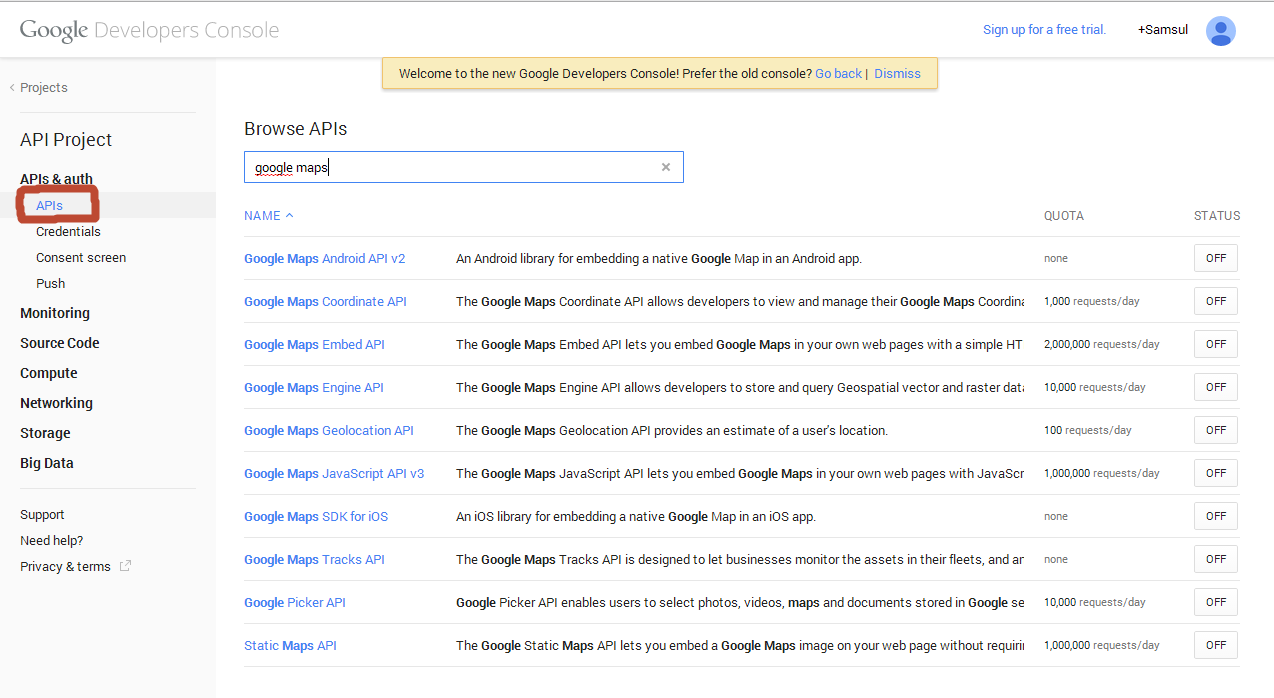Click the 1,000 requests/day quota value
The height and width of the screenshot is (698, 1274).
point(1092,301)
